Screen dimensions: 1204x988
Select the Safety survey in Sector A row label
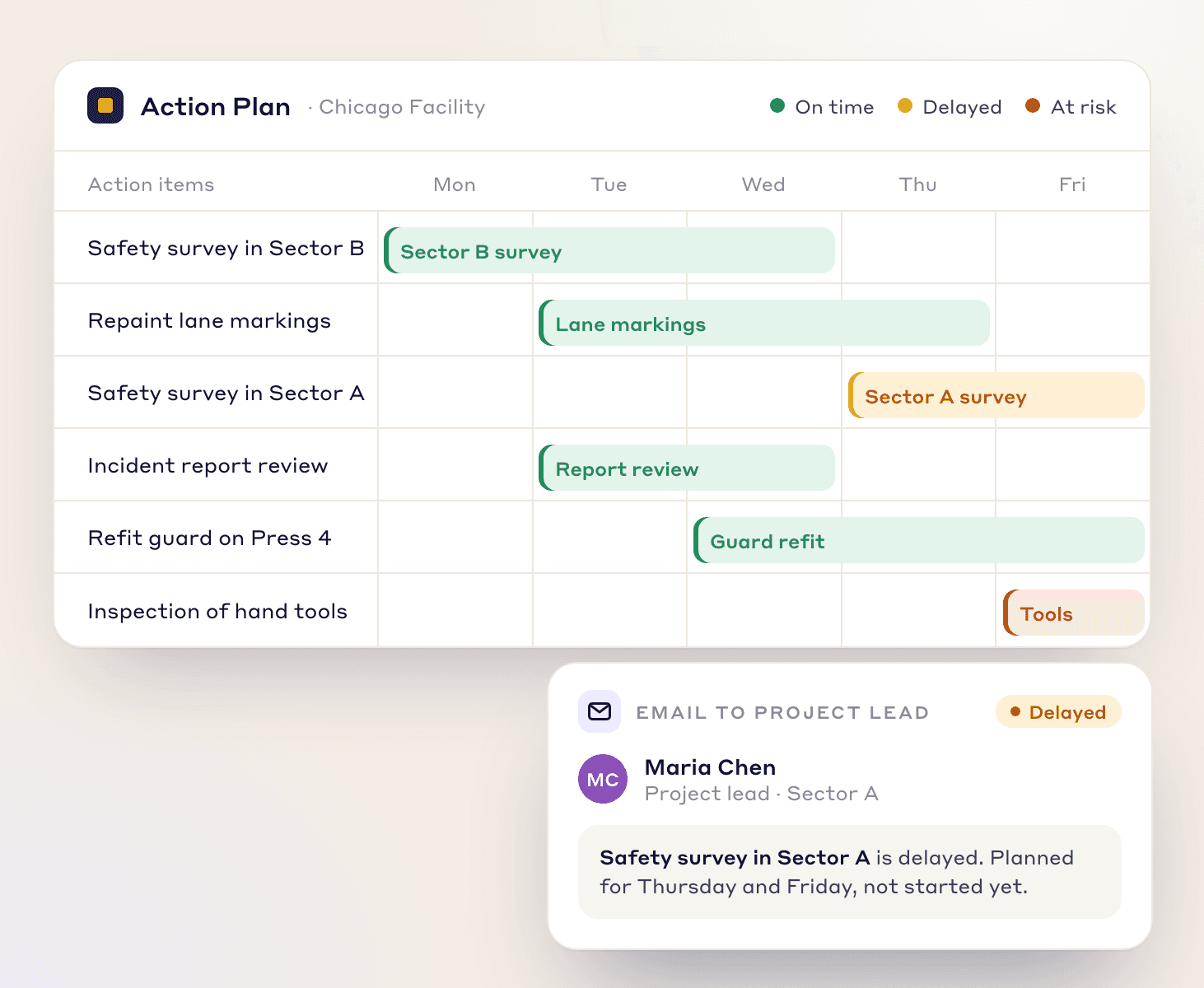(x=226, y=393)
